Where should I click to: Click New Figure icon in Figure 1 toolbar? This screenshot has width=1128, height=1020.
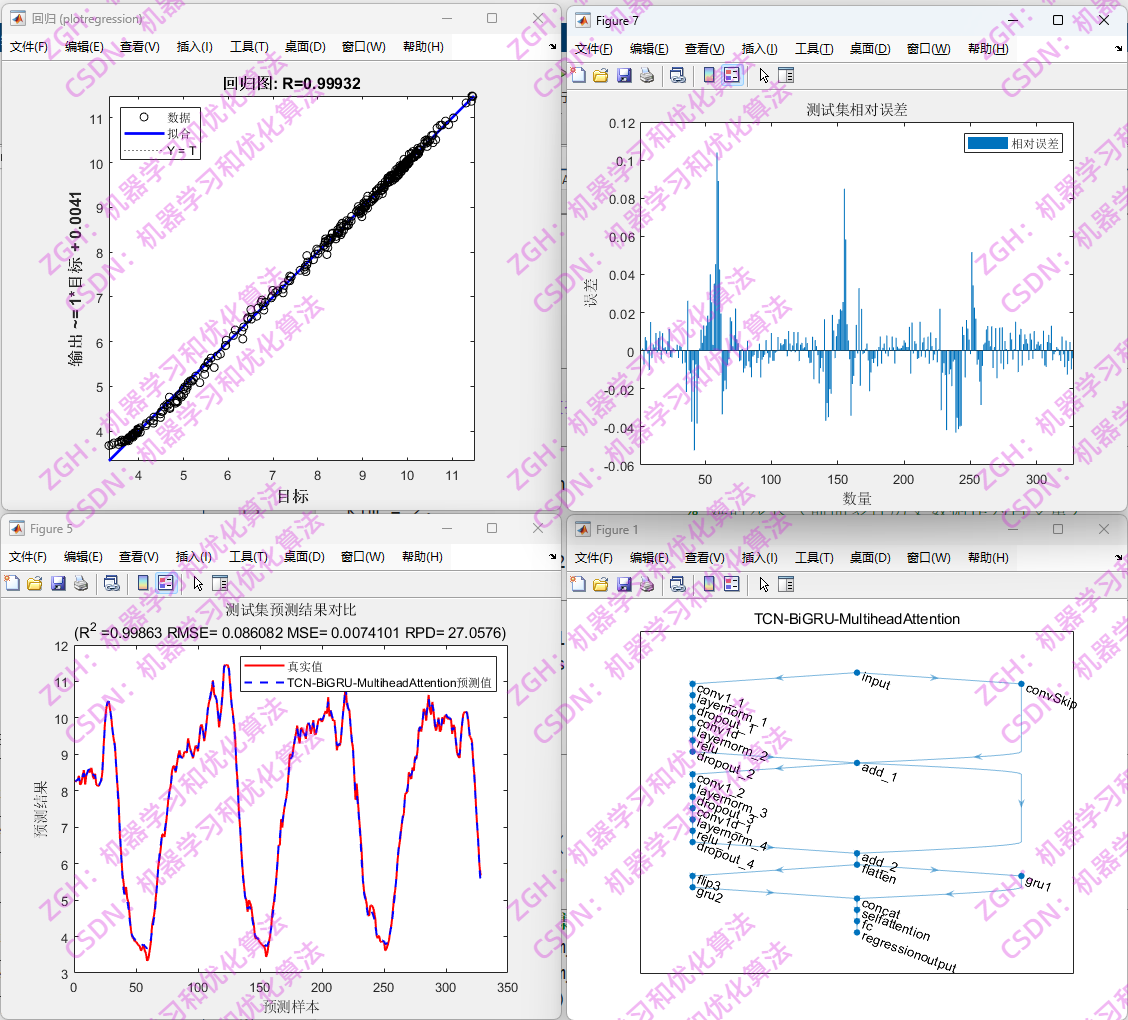click(x=578, y=584)
